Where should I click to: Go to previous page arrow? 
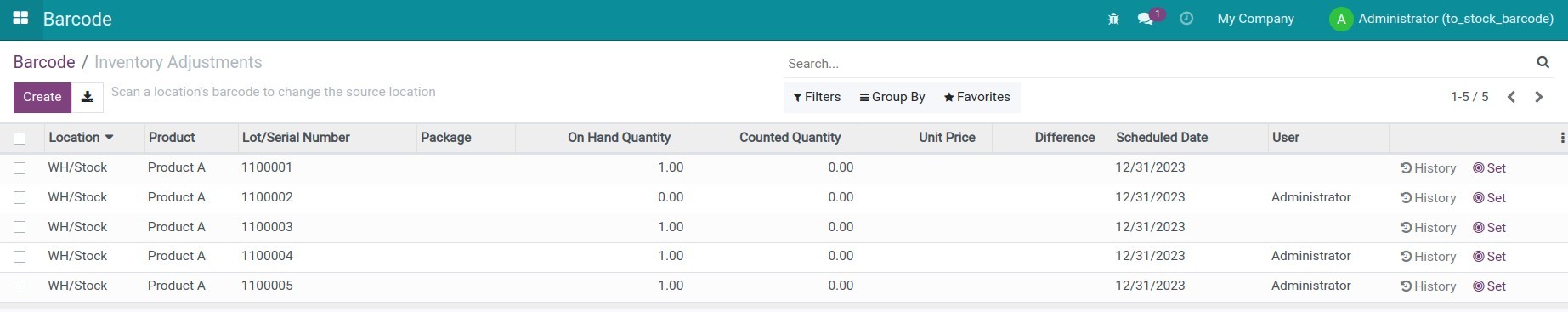click(x=1511, y=97)
